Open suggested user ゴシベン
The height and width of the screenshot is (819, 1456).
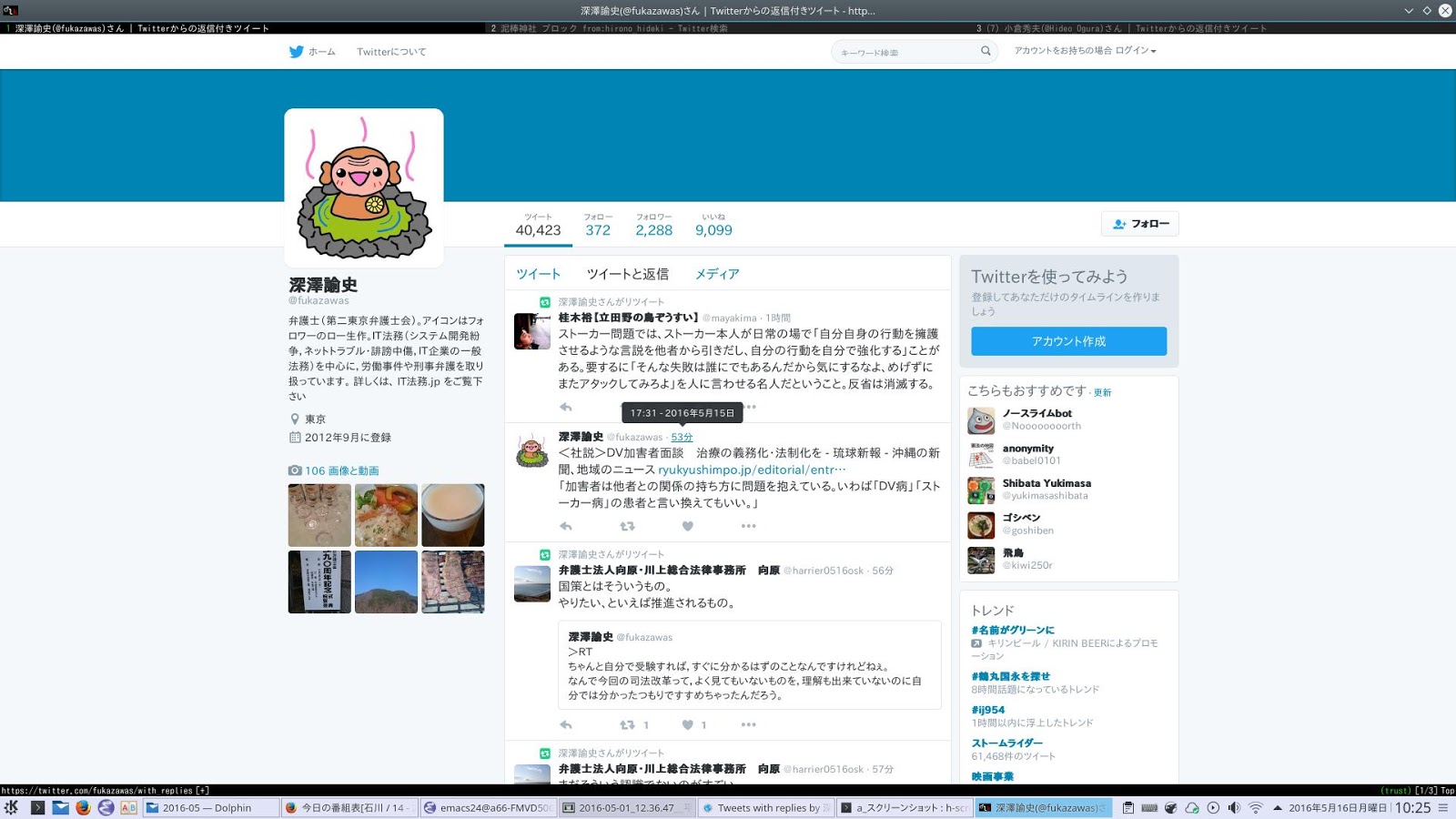[1021, 518]
